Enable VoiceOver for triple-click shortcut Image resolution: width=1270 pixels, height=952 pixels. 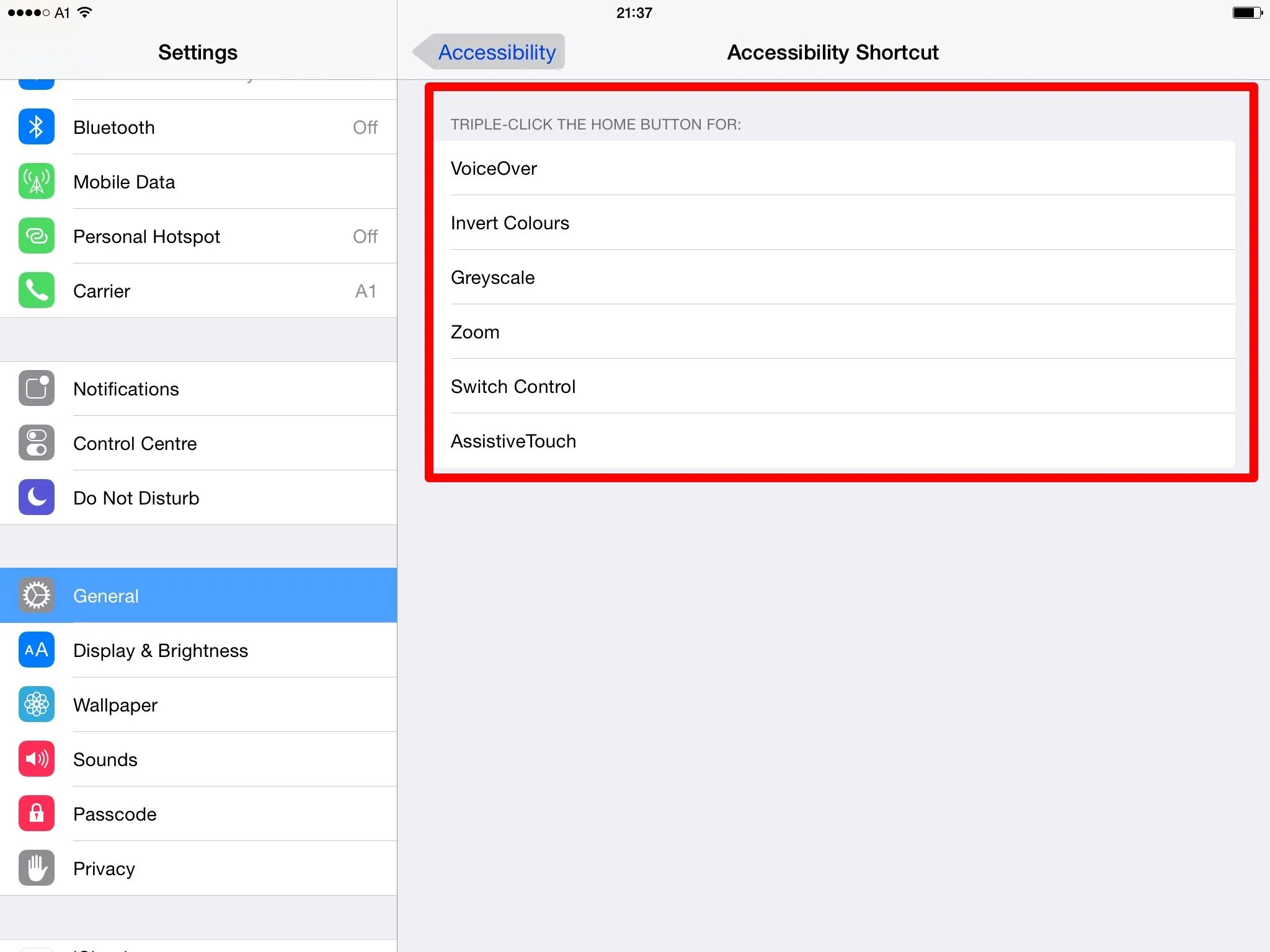834,169
